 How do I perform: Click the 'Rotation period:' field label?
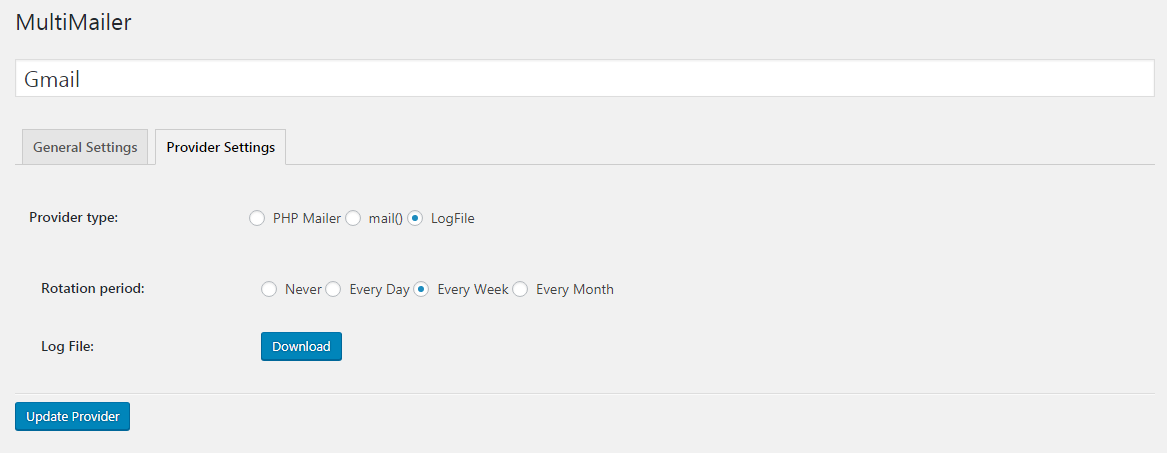(93, 288)
